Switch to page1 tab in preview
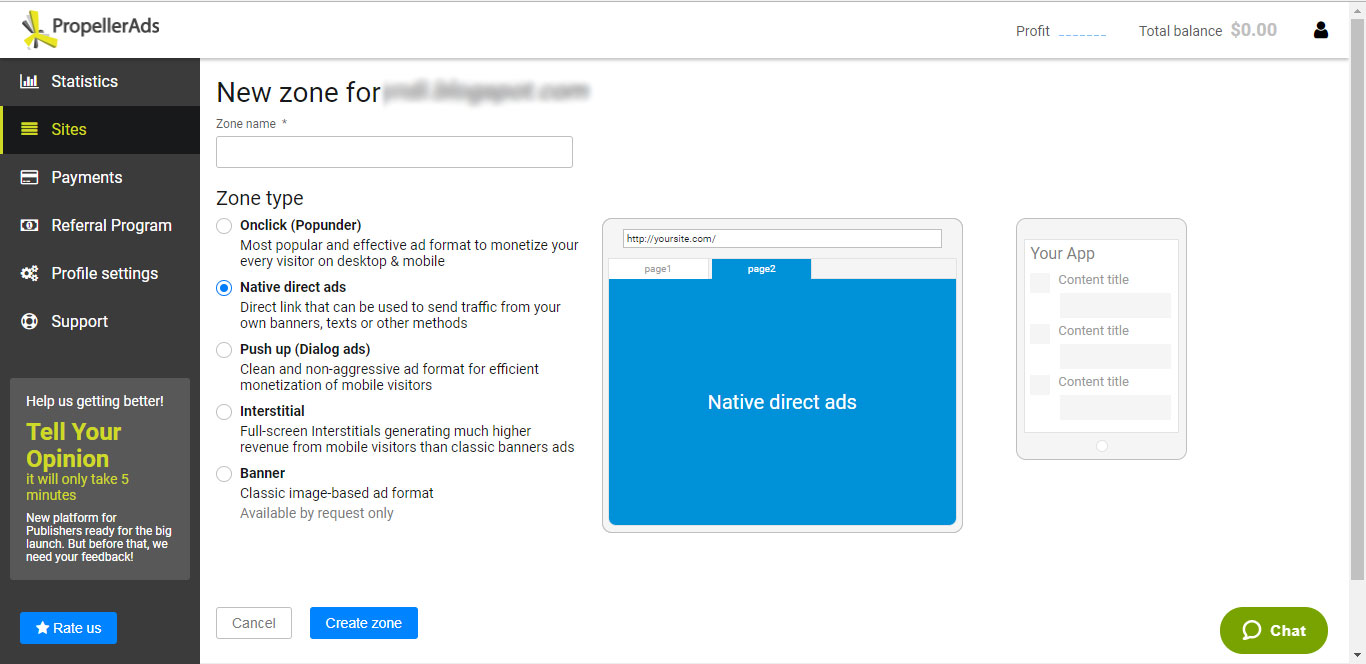1366x664 pixels. (x=659, y=269)
